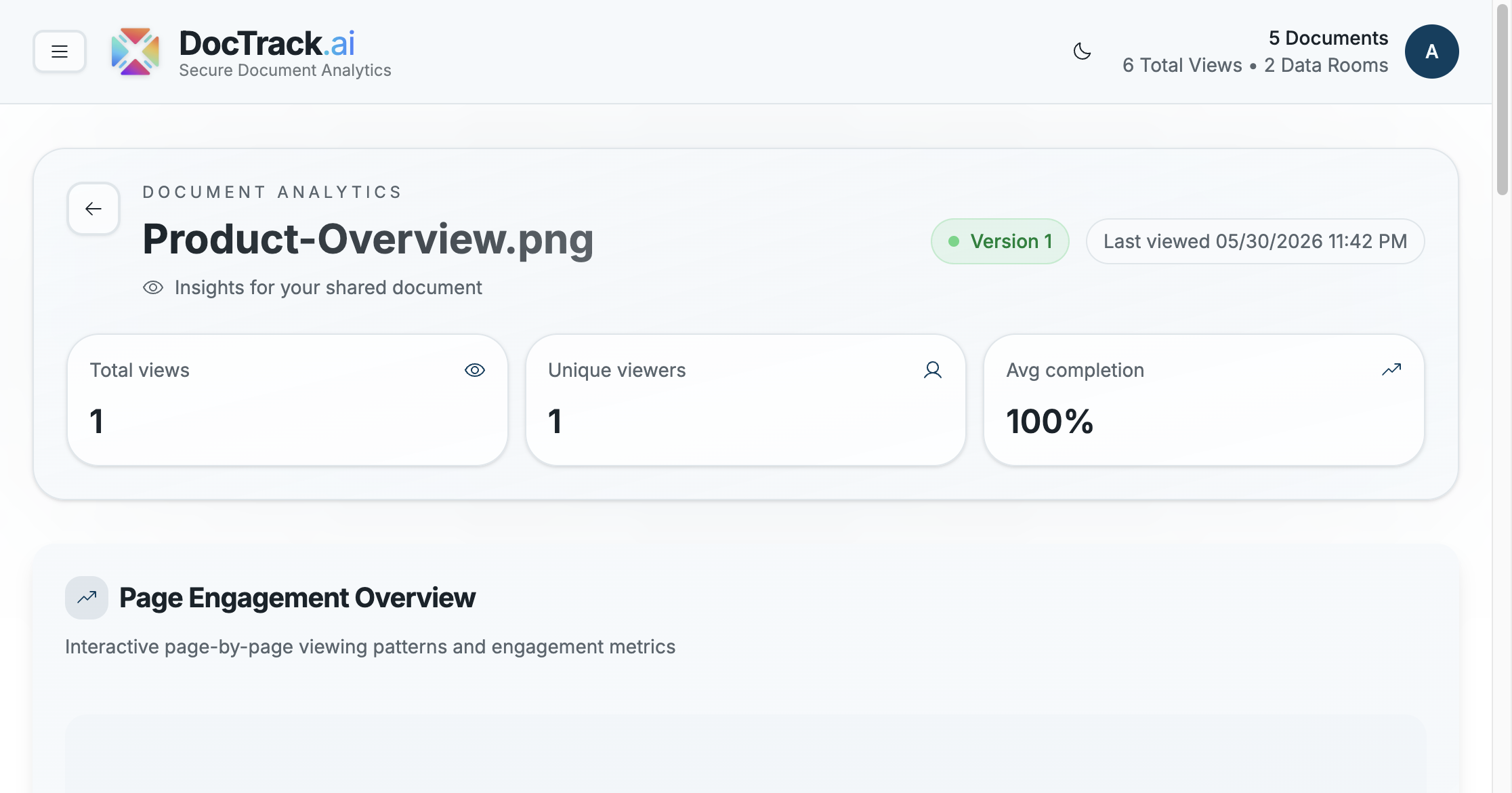This screenshot has height=793, width=1512.
Task: Click the DocTrack.ai brand name
Action: point(267,43)
